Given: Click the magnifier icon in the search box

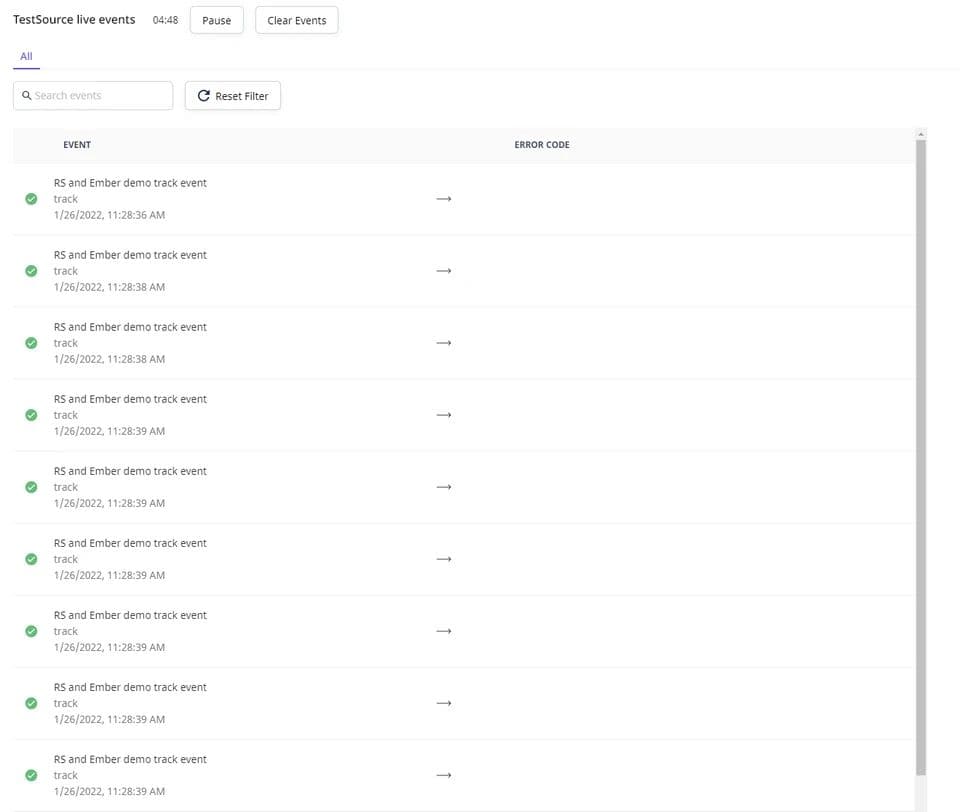Looking at the screenshot, I should [x=27, y=96].
